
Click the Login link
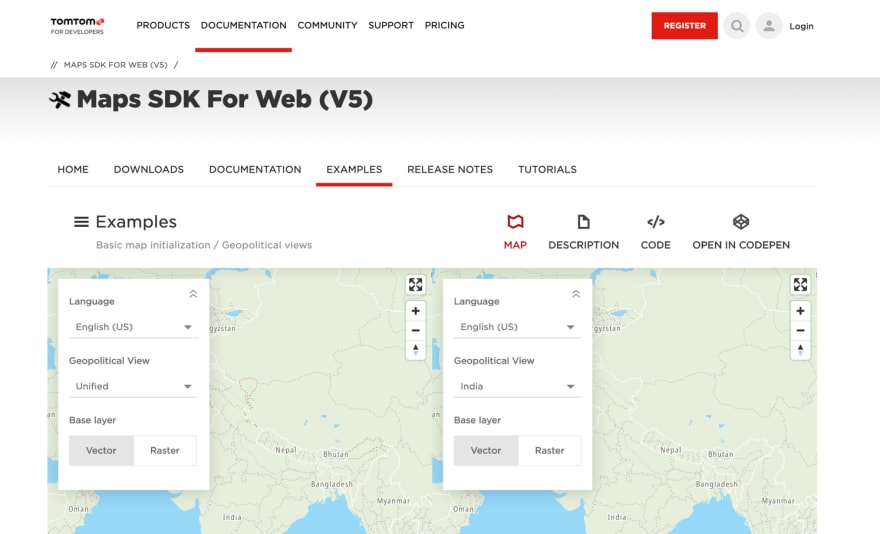(801, 26)
